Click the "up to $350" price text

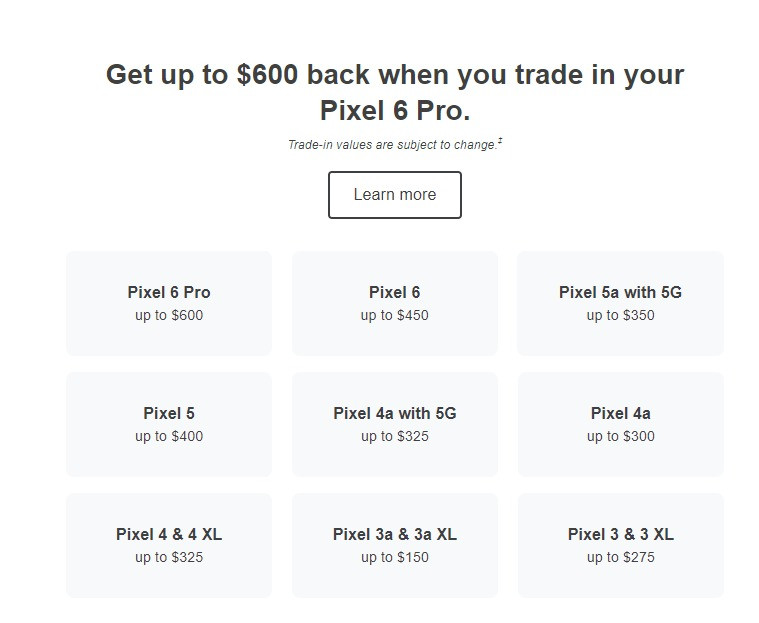pos(620,316)
